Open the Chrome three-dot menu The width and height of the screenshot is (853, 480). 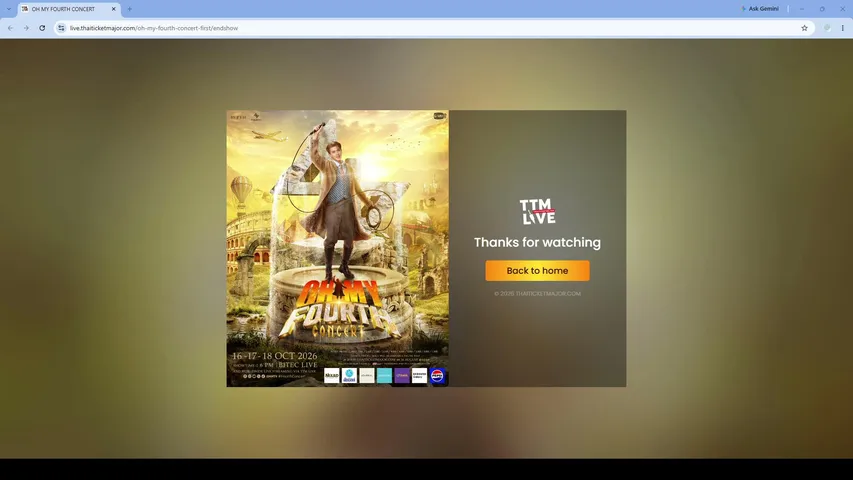[842, 28]
